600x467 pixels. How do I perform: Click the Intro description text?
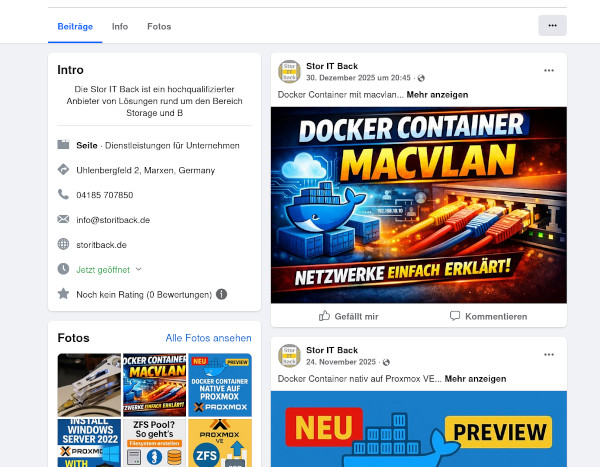pos(154,101)
